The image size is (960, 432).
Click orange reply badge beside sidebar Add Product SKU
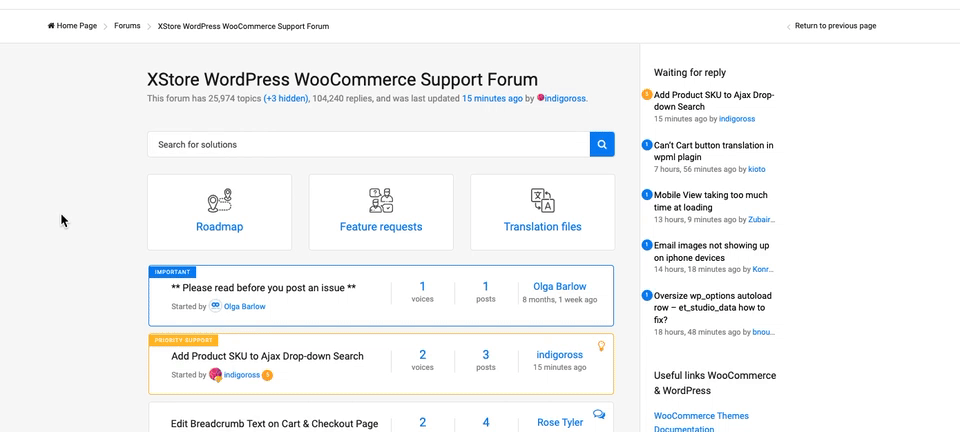tap(647, 94)
